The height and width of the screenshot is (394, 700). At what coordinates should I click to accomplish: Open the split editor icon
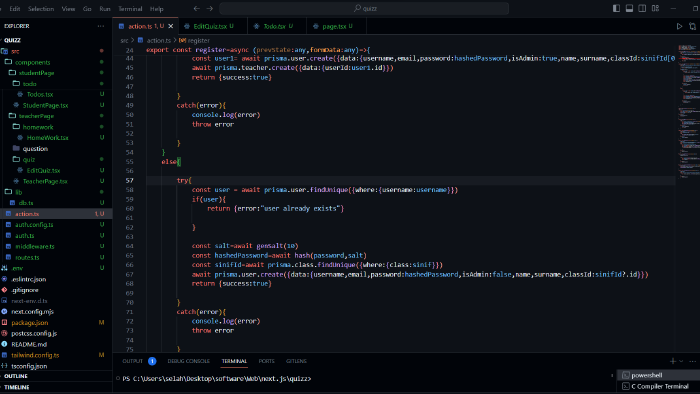click(692, 26)
